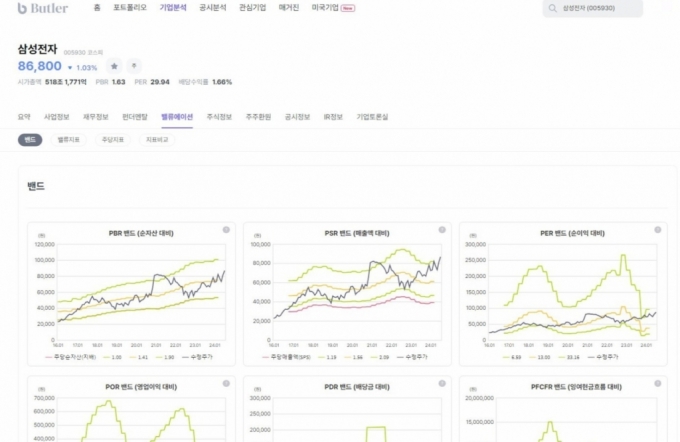Switch to the 재무정보 tab

pyautogui.click(x=96, y=117)
